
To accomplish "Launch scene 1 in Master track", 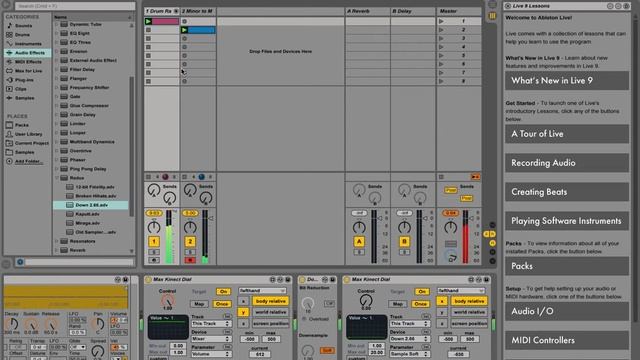I will pyautogui.click(x=441, y=21).
